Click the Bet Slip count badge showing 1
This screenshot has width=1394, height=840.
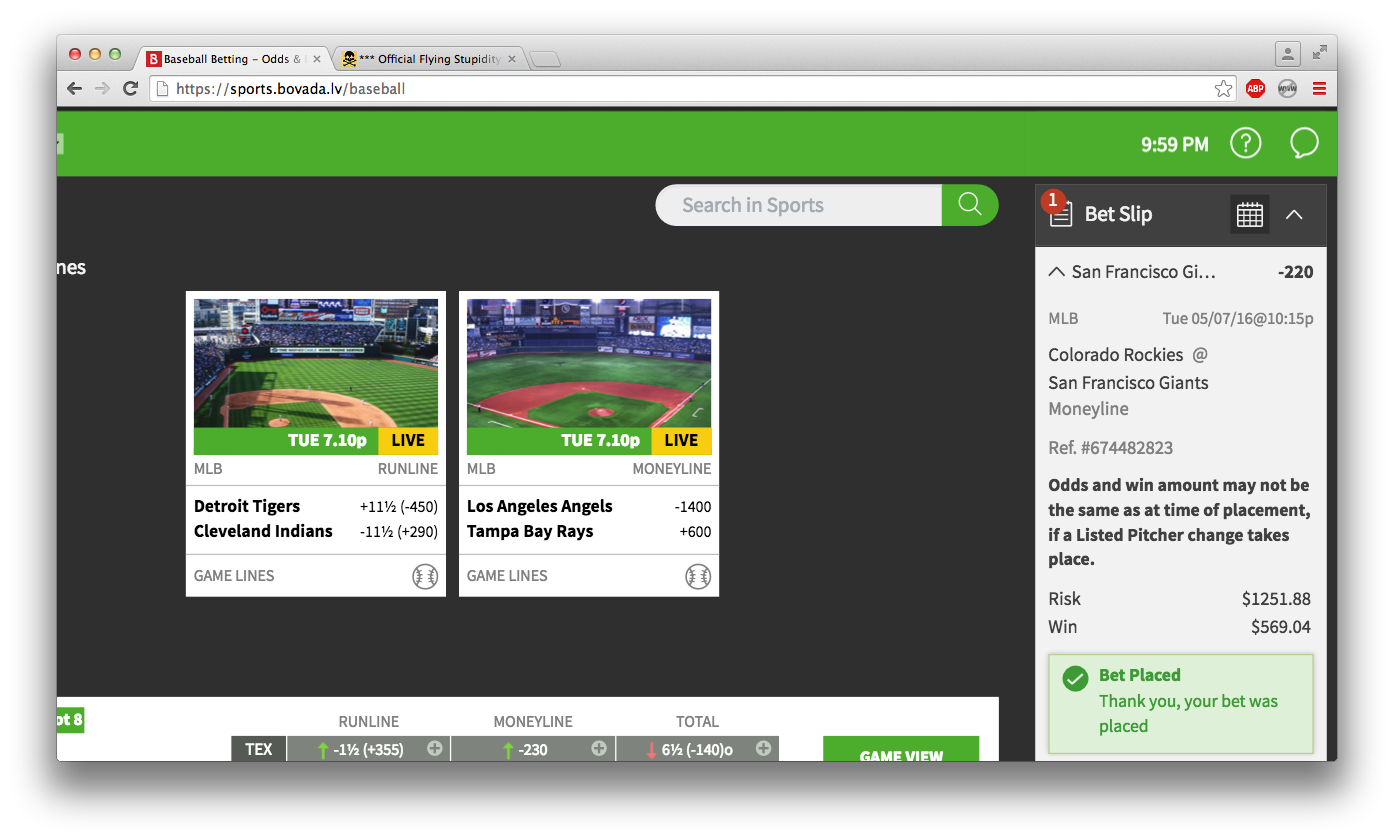point(1053,201)
